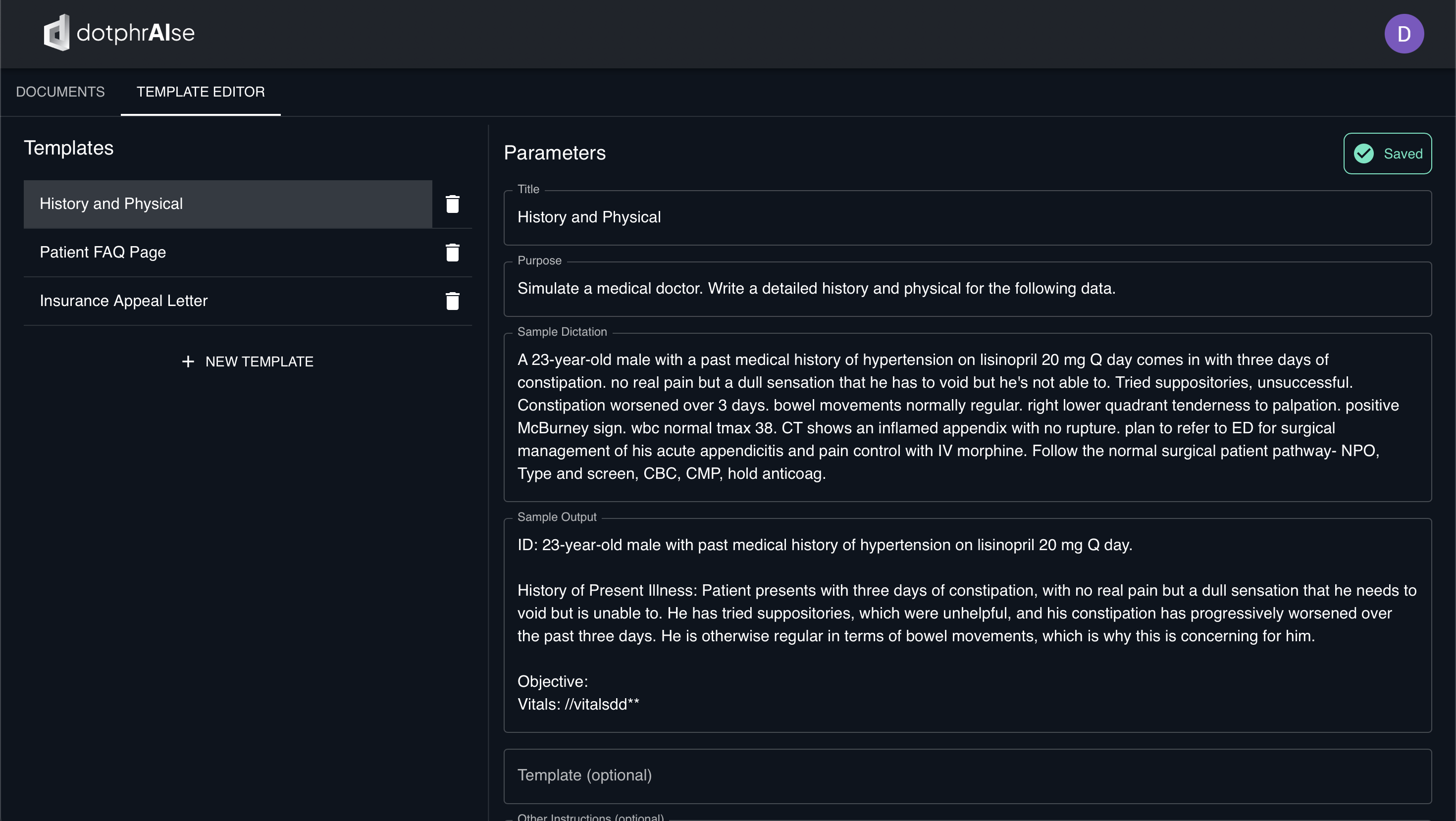Image resolution: width=1456 pixels, height=821 pixels.
Task: Click the Saved status button
Action: [x=1388, y=154]
